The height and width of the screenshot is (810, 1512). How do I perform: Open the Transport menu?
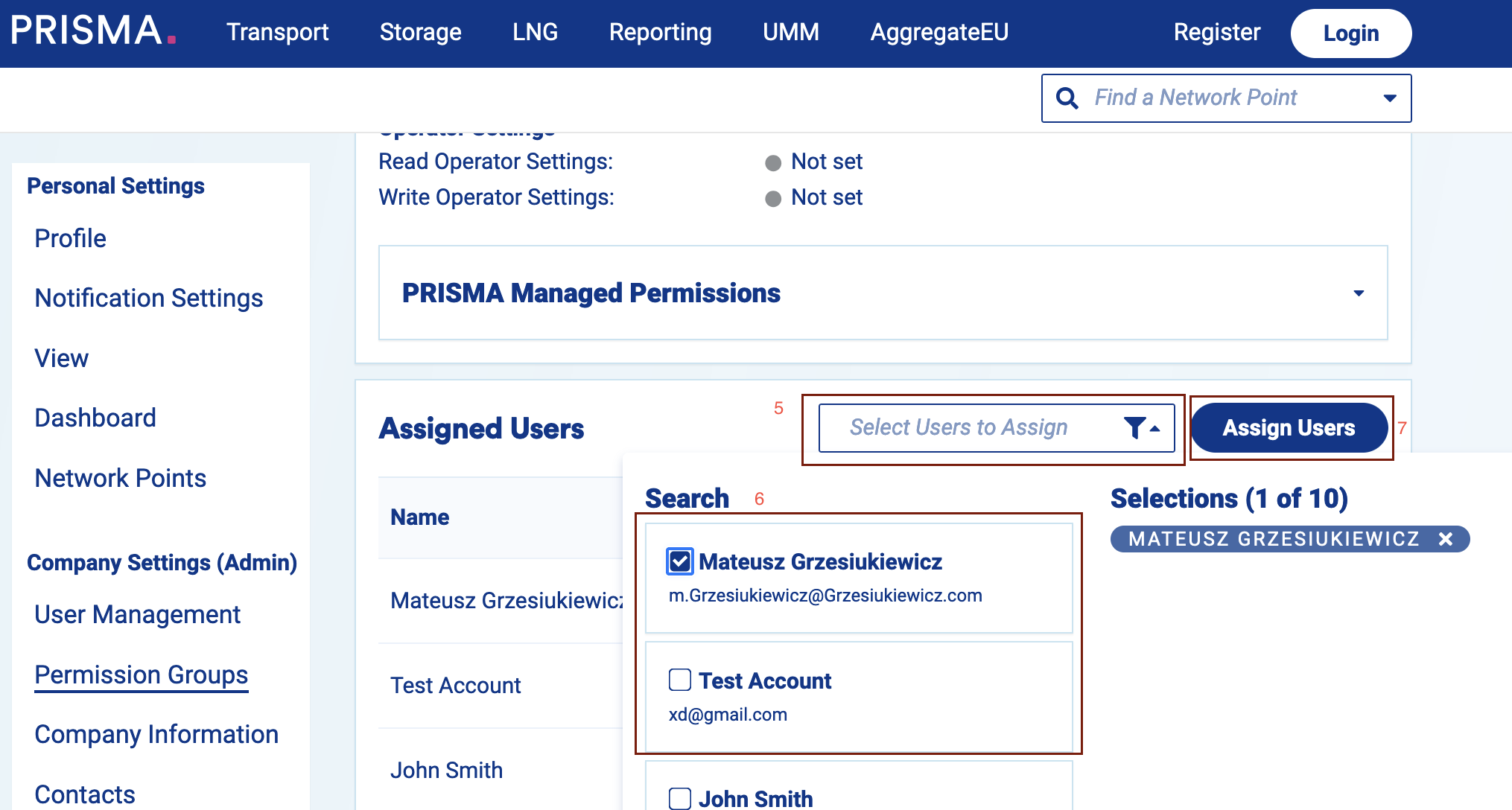(277, 32)
